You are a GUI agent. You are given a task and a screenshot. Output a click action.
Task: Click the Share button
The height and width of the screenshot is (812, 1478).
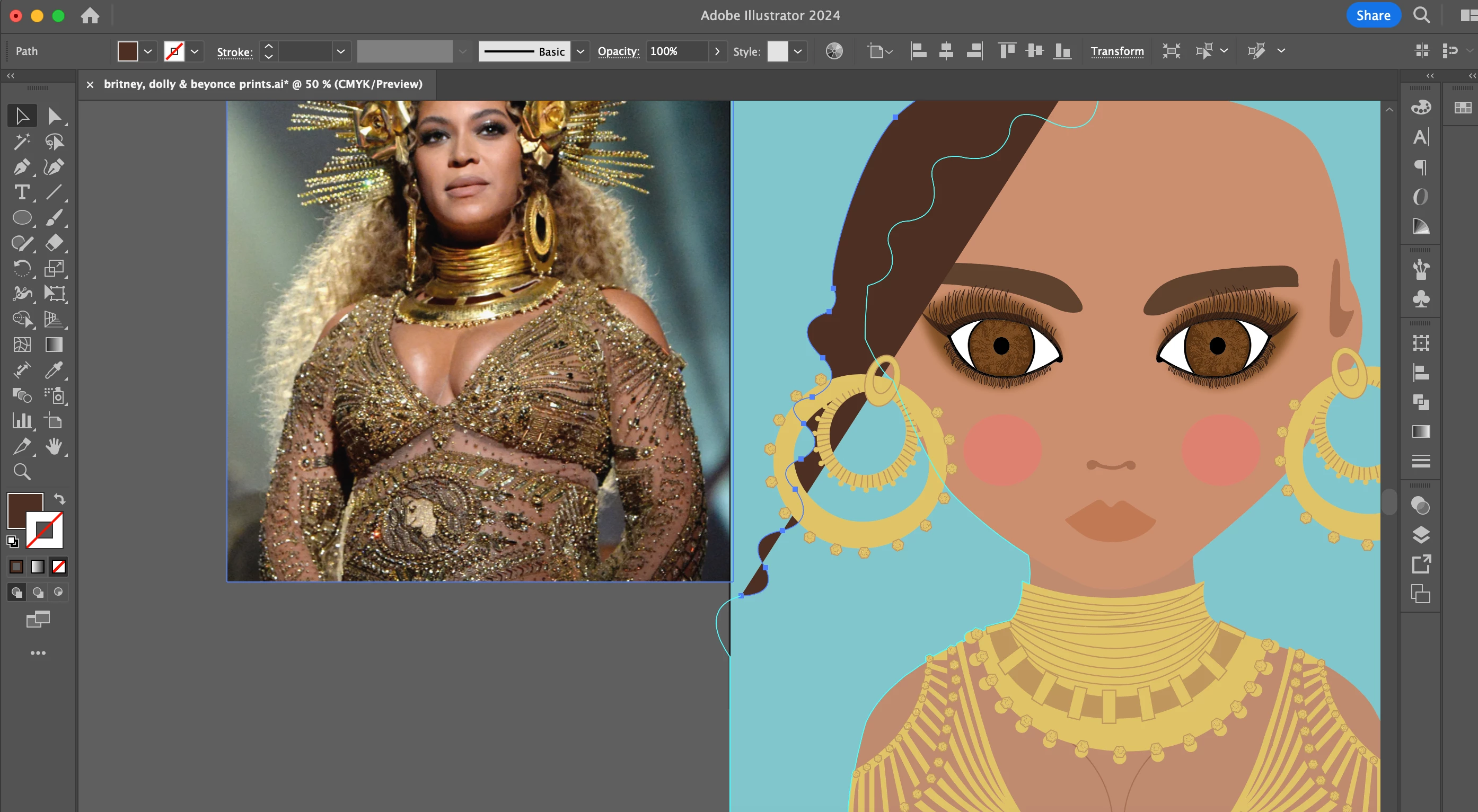click(x=1373, y=15)
